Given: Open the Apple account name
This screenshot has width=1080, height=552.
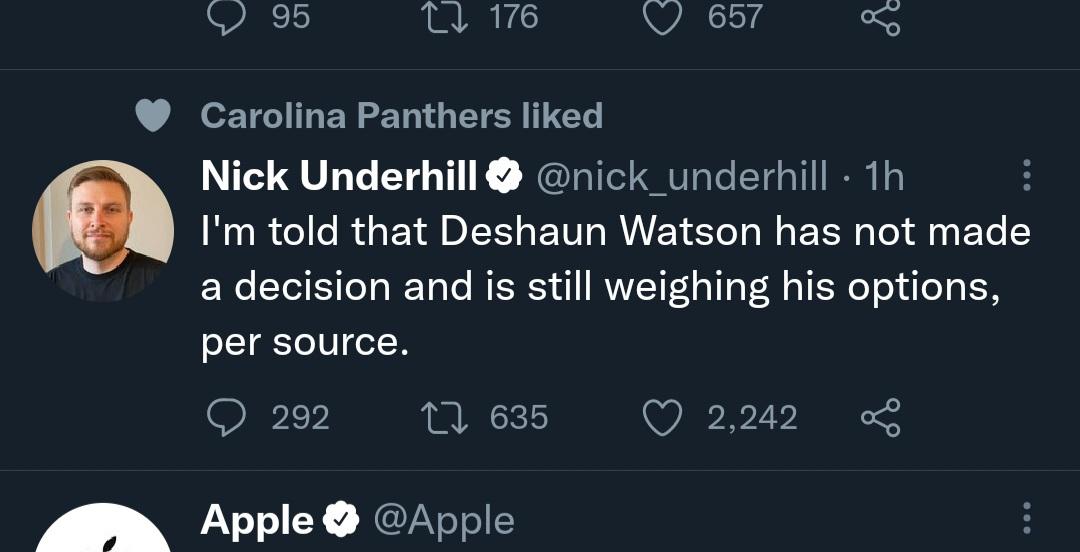Looking at the screenshot, I should pos(257,520).
